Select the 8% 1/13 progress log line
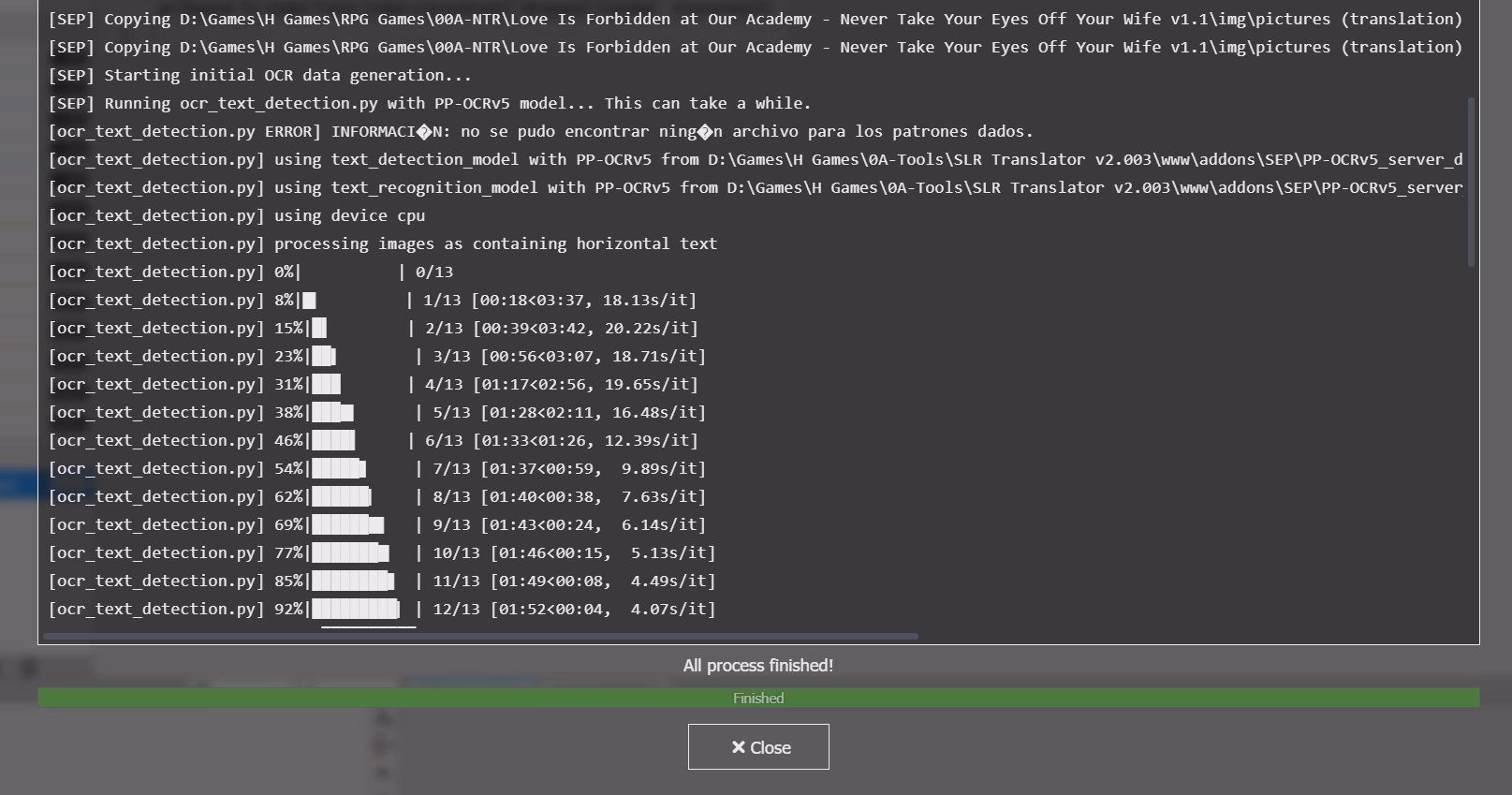This screenshot has height=795, width=1512. (373, 301)
